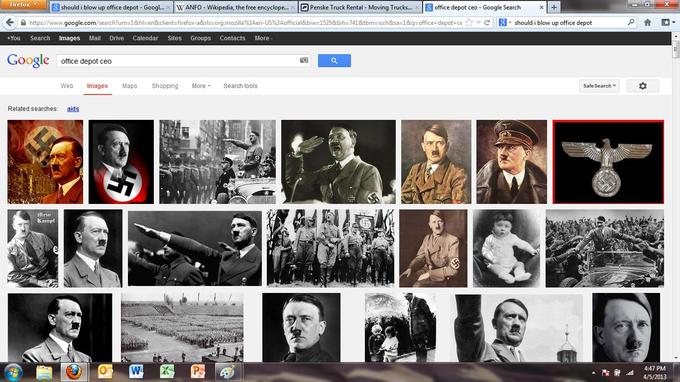680x382 pixels.
Task: Open a new tab with plus button
Action: pos(554,7)
